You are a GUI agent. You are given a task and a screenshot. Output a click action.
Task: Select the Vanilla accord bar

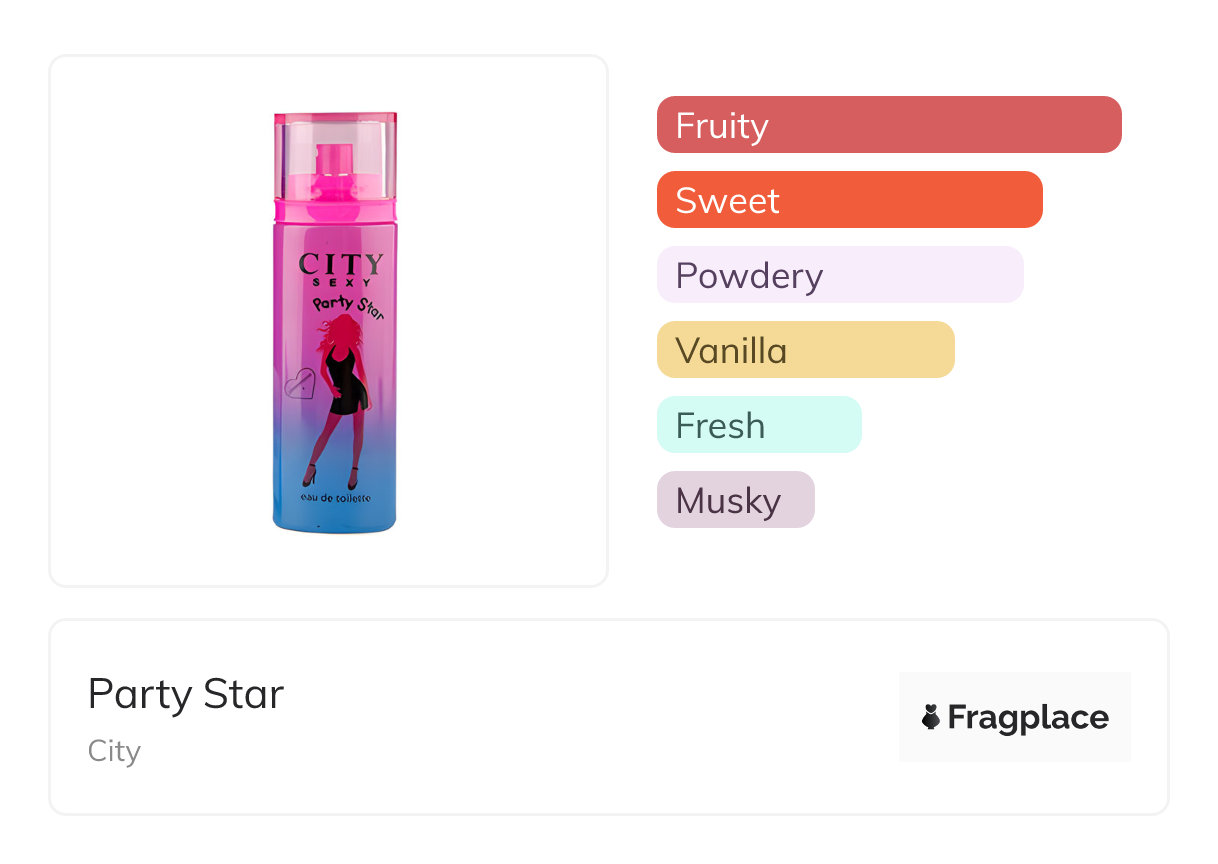[x=805, y=350]
